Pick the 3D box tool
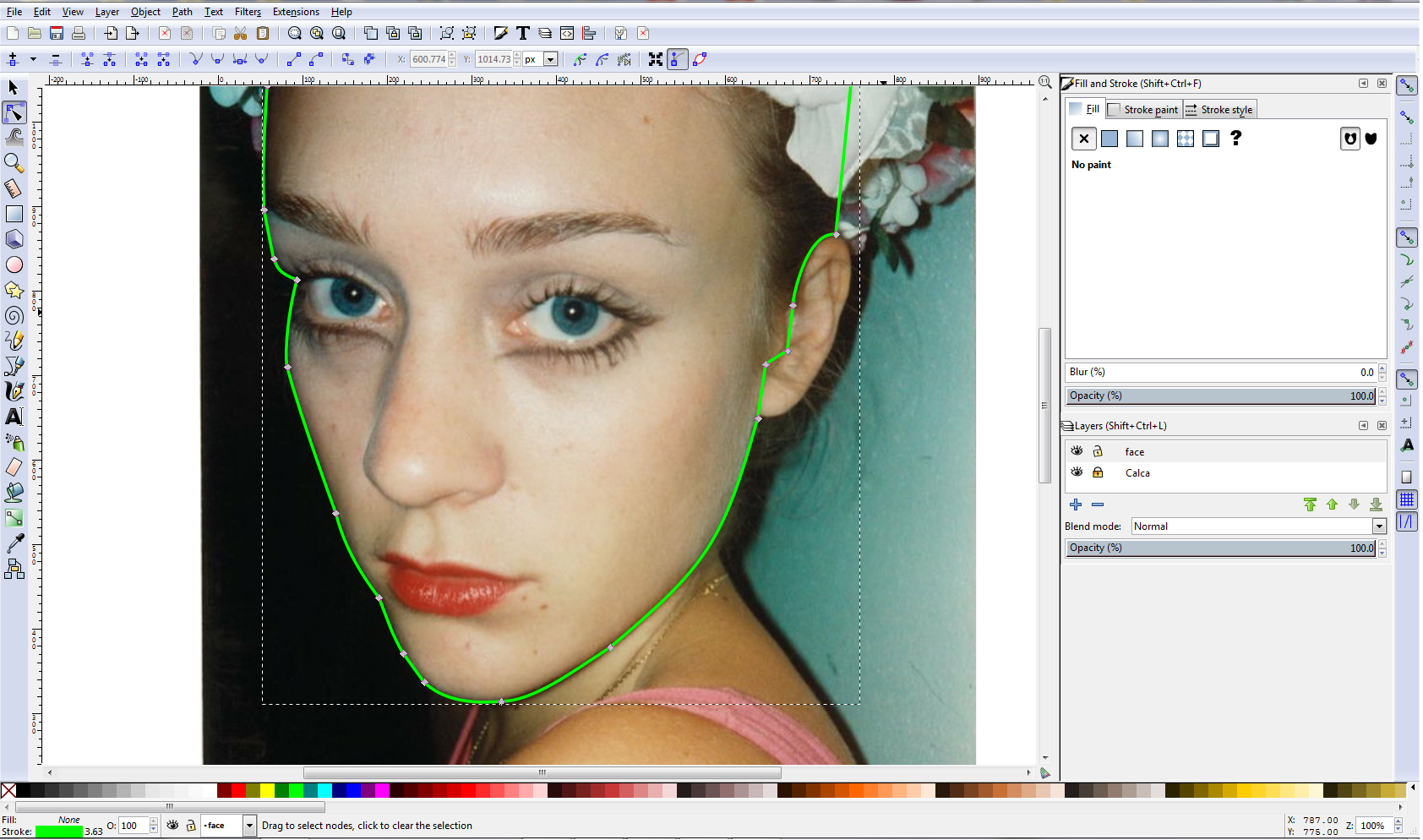This screenshot has width=1423, height=840. point(14,239)
